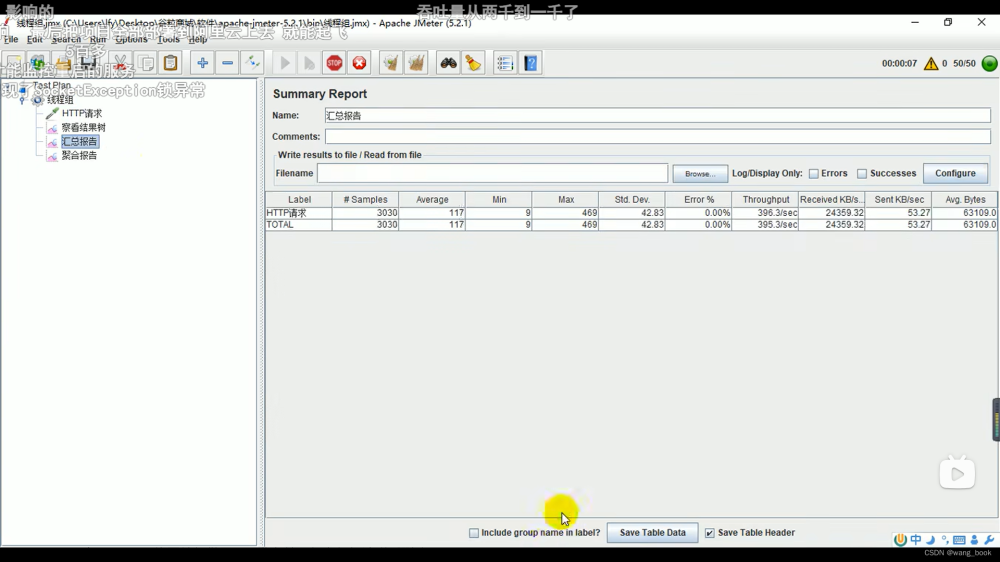
Task: Click Save Table Data button
Action: click(652, 533)
